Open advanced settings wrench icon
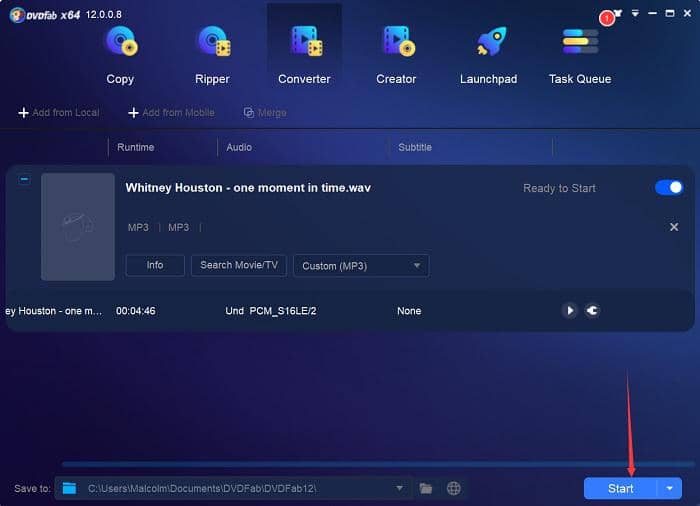 [x=592, y=310]
